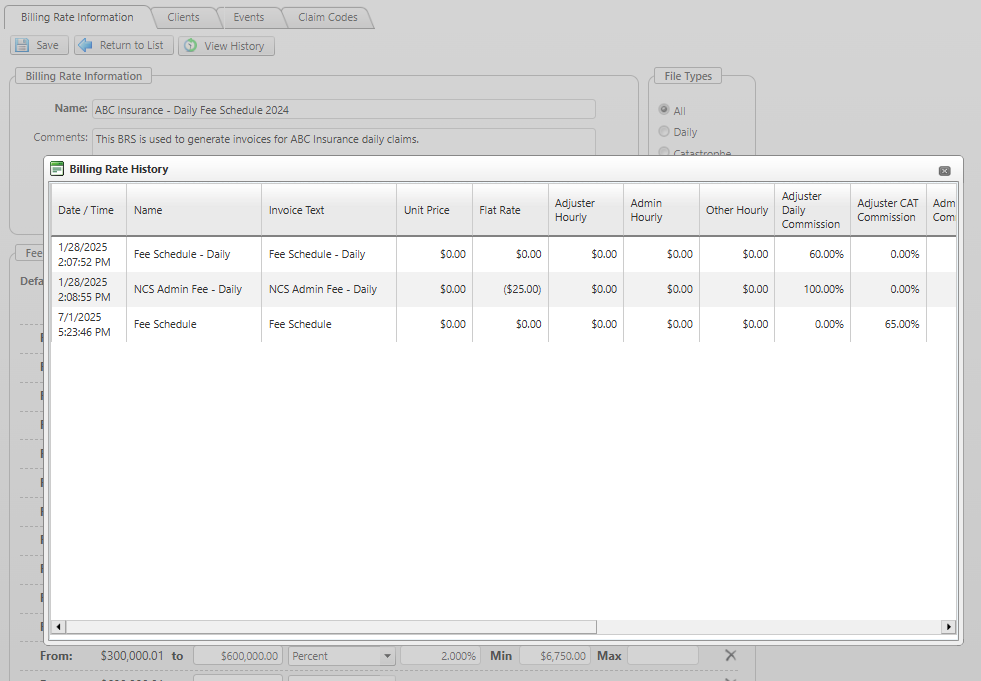This screenshot has width=981, height=681.
Task: Click Adjuster Daily Commission column header
Action: click(x=813, y=210)
